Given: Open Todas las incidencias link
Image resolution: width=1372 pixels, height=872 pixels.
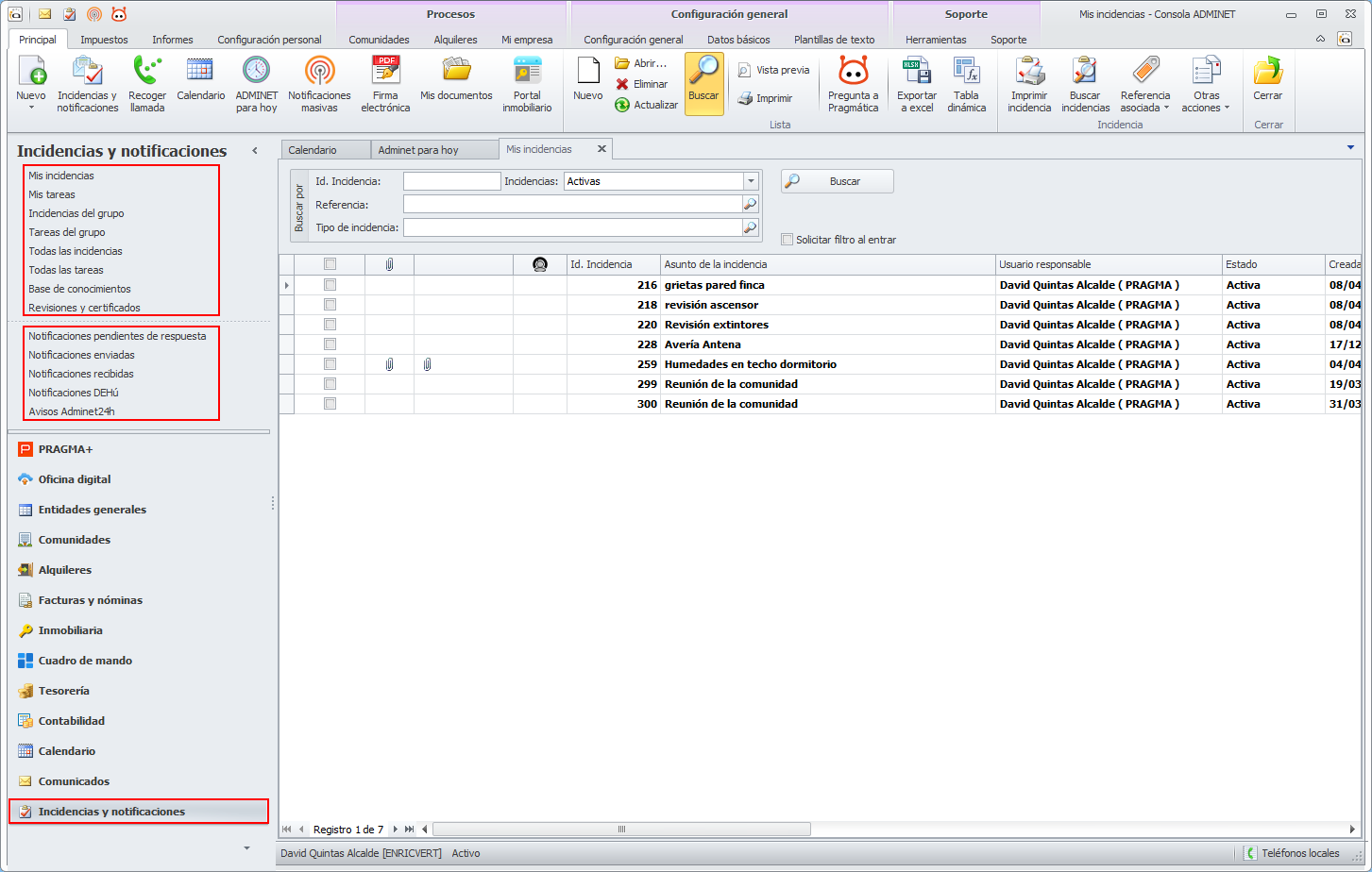Looking at the screenshot, I should point(76,251).
